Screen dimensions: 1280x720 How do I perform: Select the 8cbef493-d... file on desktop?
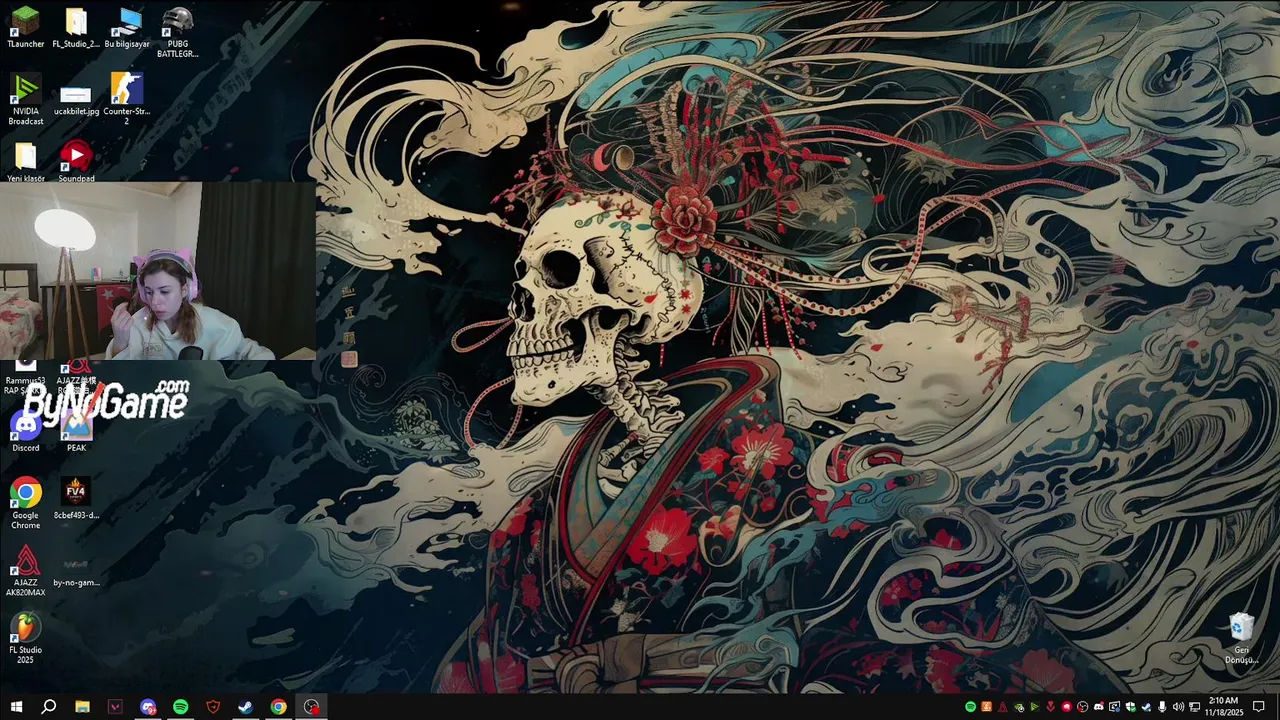coord(76,498)
